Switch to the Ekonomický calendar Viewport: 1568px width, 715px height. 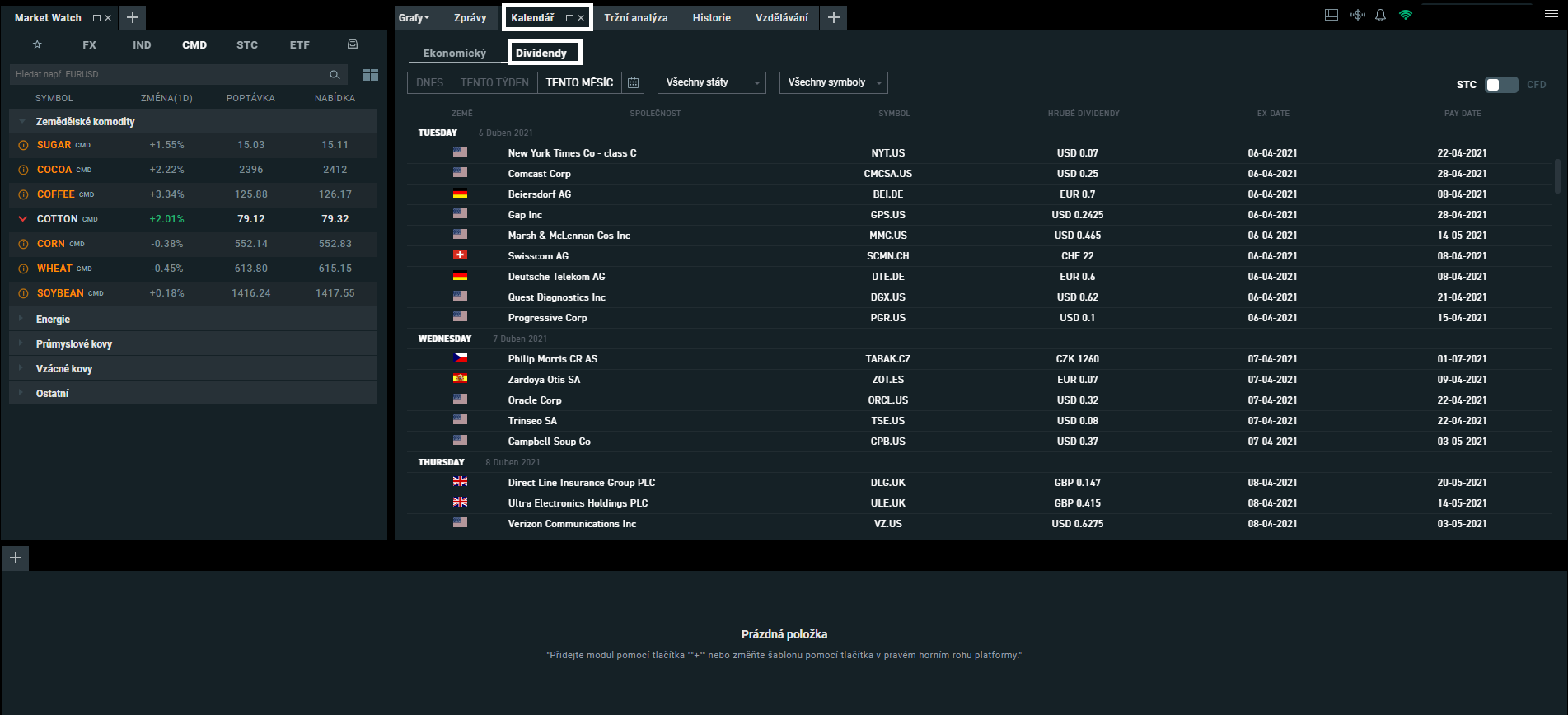click(x=455, y=53)
